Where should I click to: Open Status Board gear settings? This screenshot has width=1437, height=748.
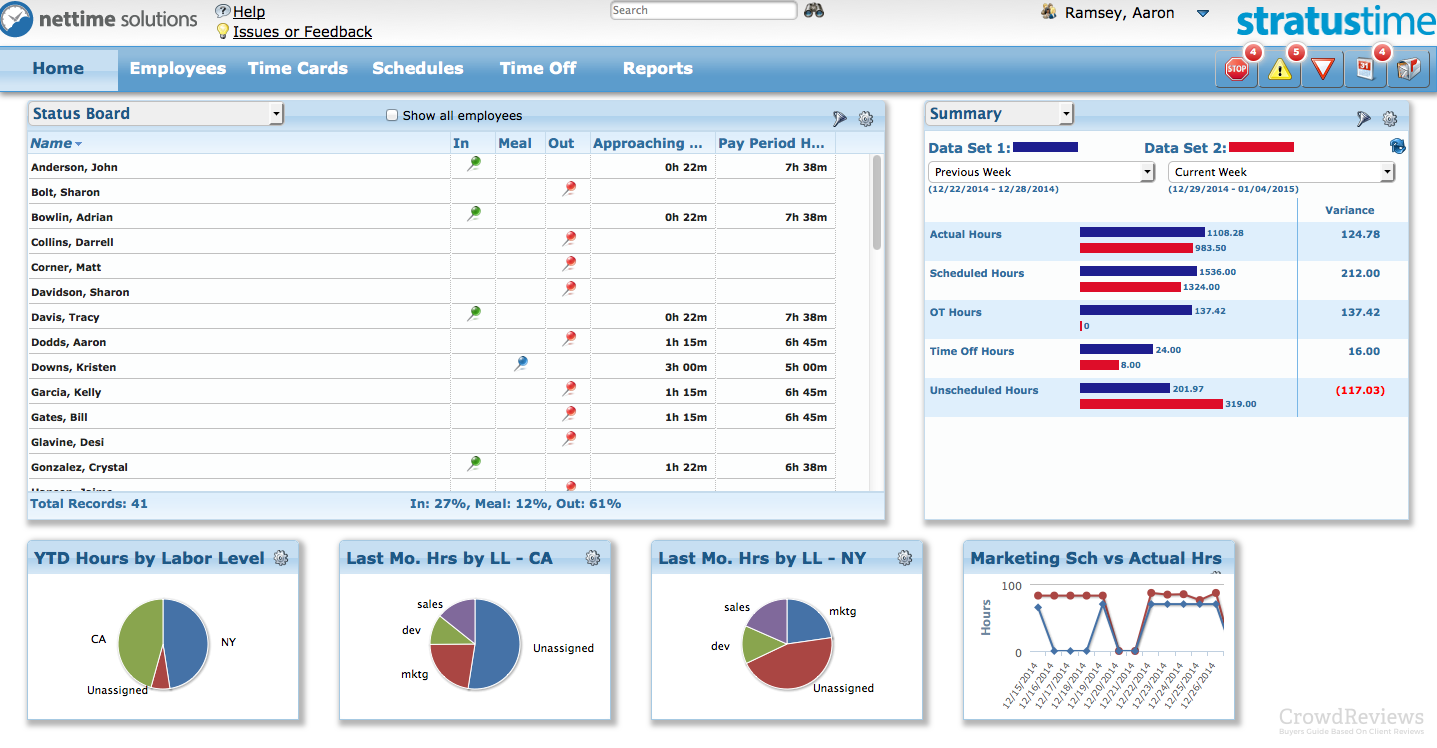pyautogui.click(x=866, y=119)
